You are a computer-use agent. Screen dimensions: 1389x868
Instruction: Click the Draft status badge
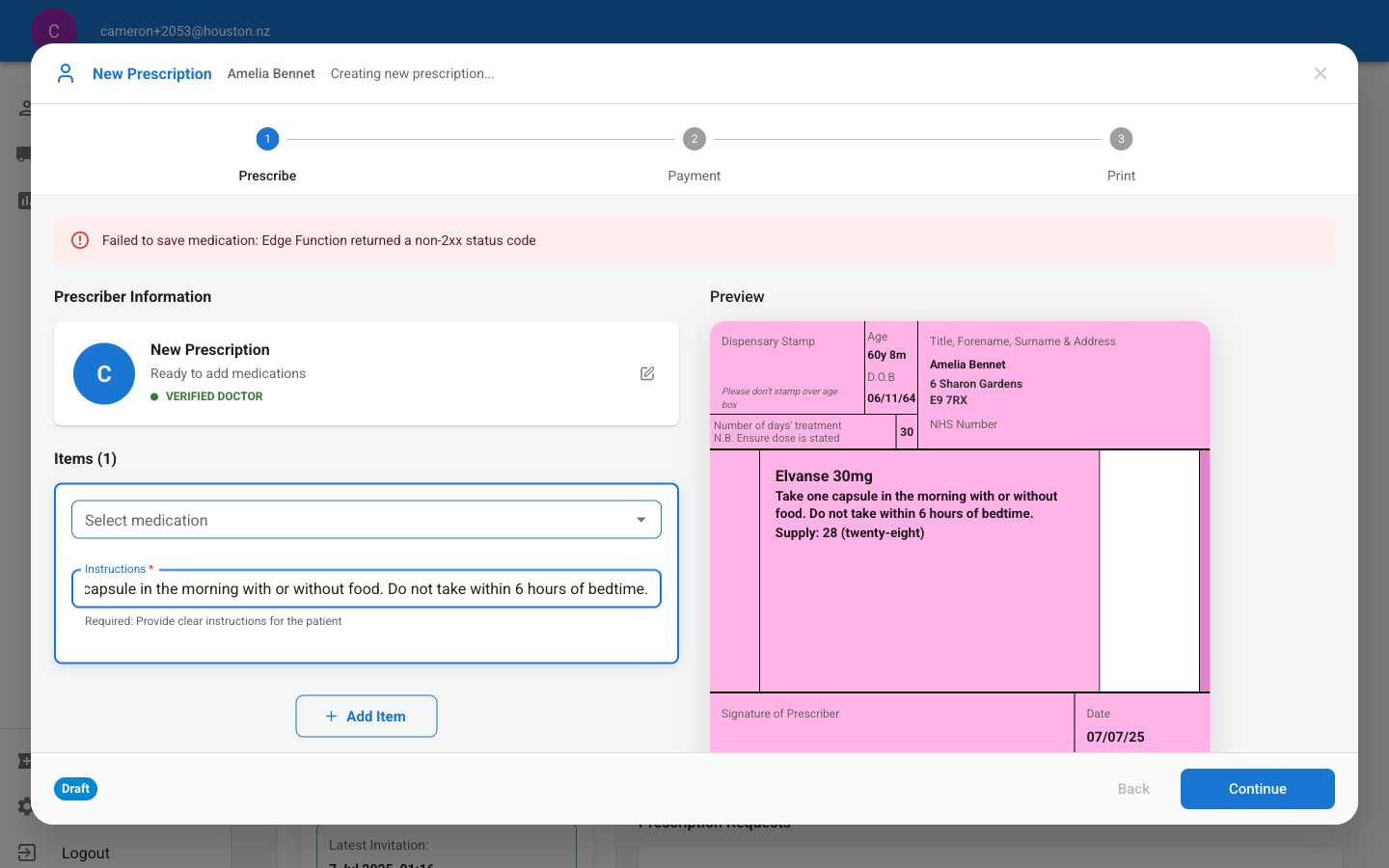(75, 789)
